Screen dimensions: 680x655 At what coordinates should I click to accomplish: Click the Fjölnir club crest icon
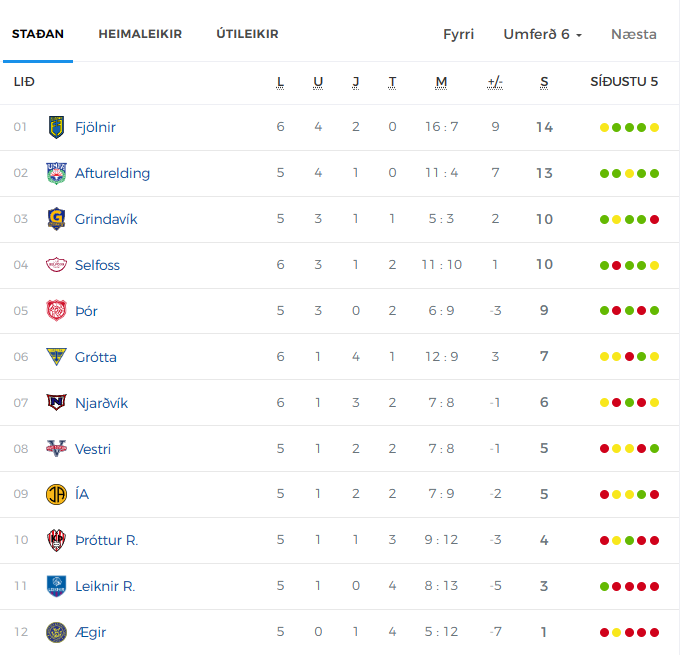pos(56,127)
